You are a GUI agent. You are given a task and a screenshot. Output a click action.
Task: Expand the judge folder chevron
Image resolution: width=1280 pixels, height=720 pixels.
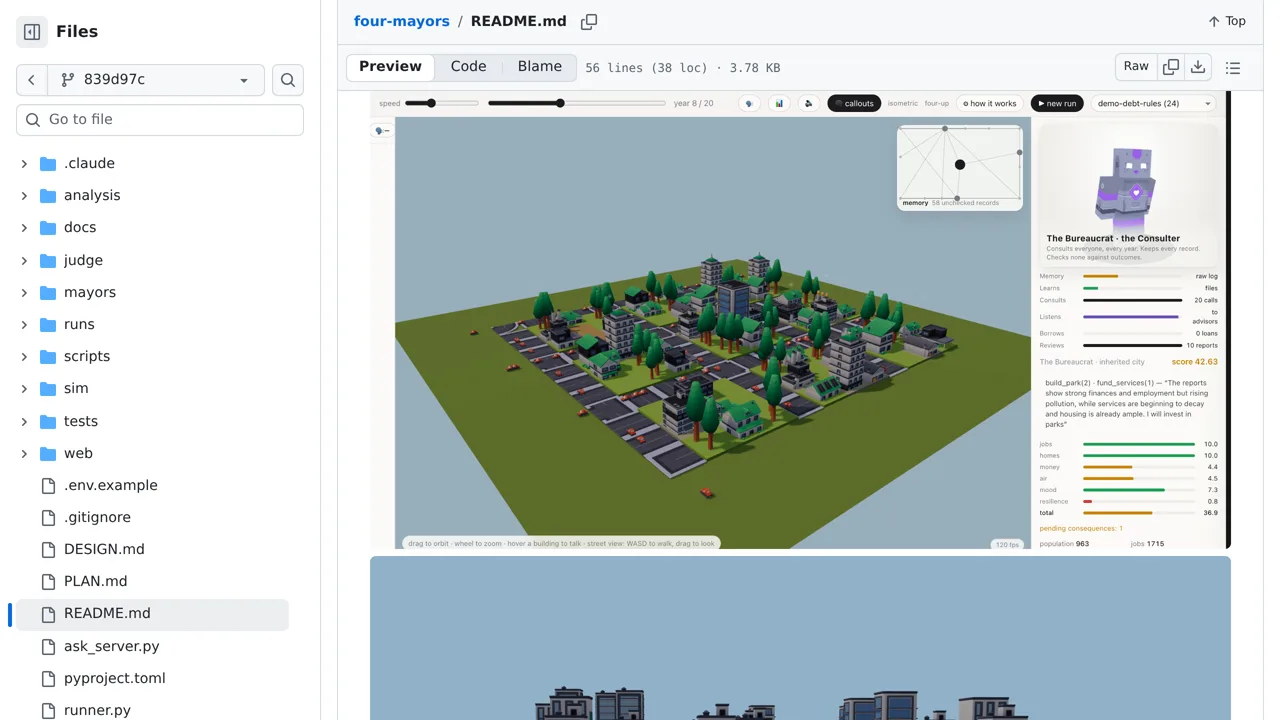pyautogui.click(x=24, y=260)
